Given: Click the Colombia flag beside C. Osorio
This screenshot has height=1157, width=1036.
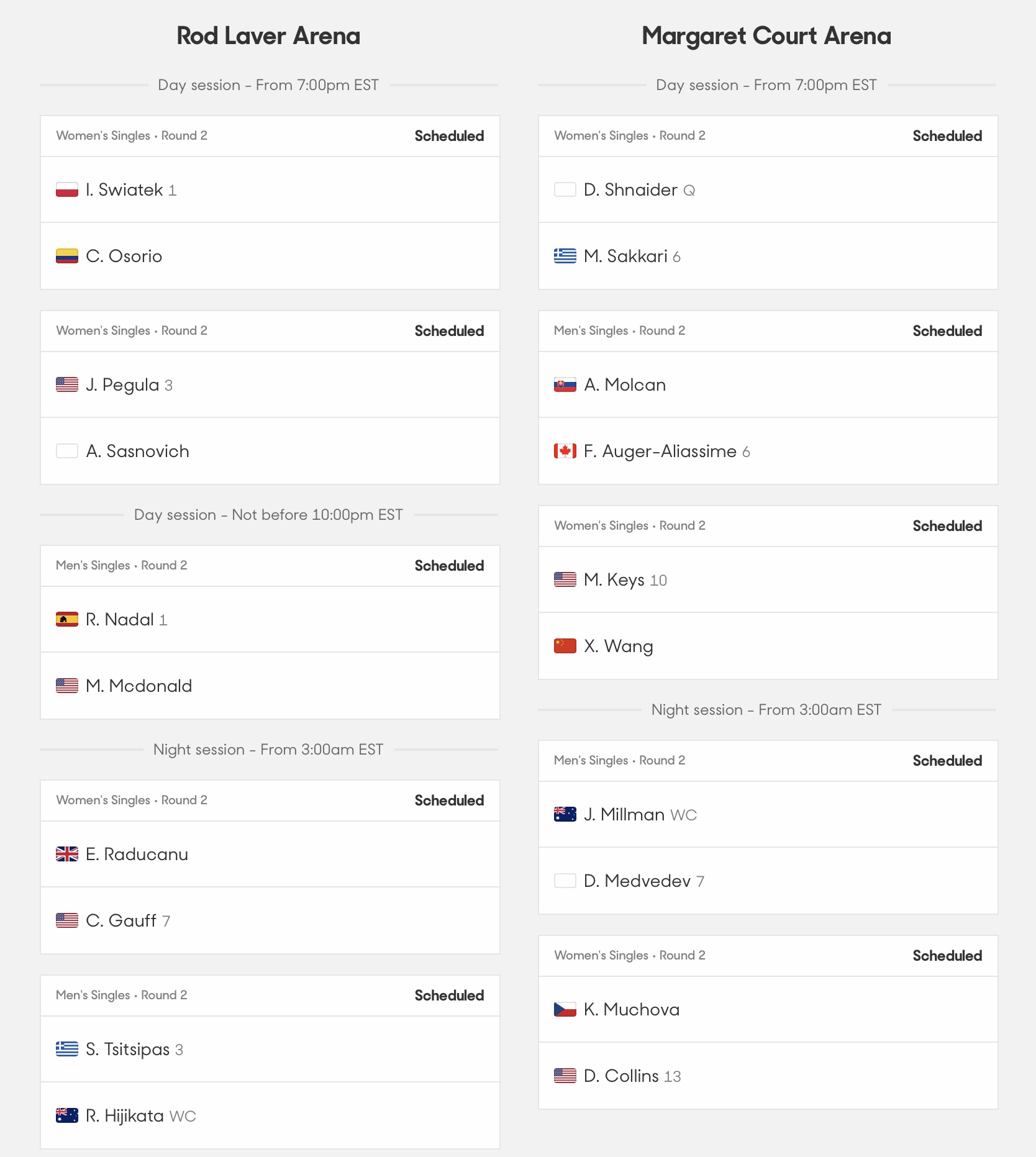Looking at the screenshot, I should (67, 256).
